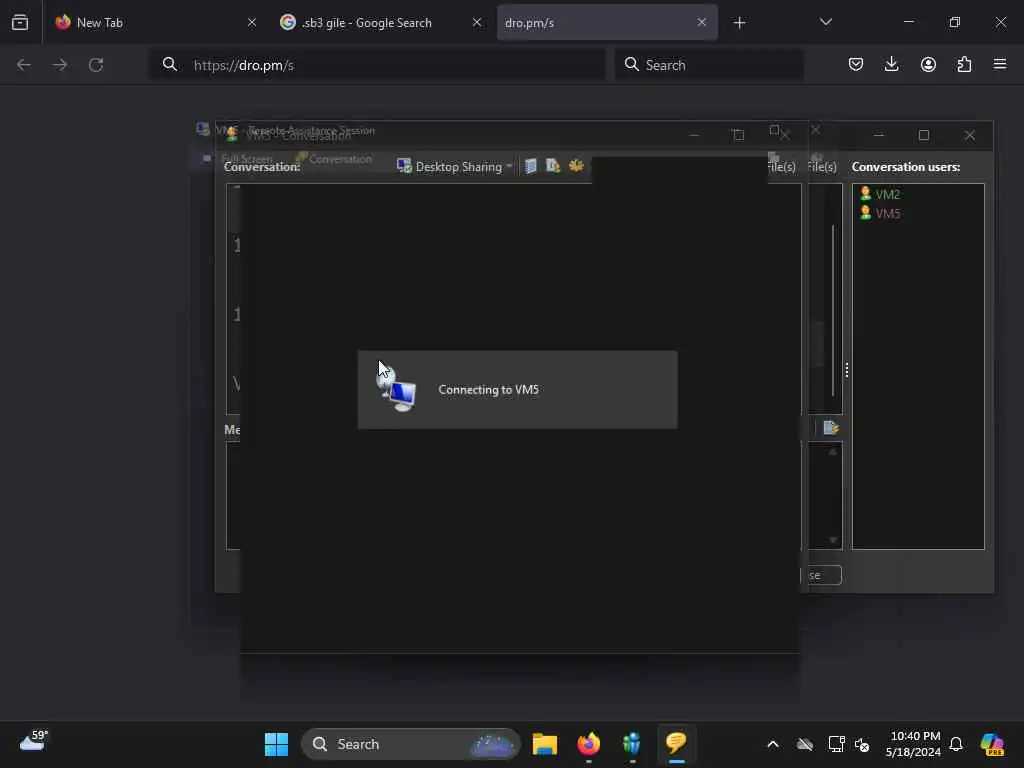1024x768 pixels.
Task: Open the Extensions puzzle icon
Action: click(964, 64)
